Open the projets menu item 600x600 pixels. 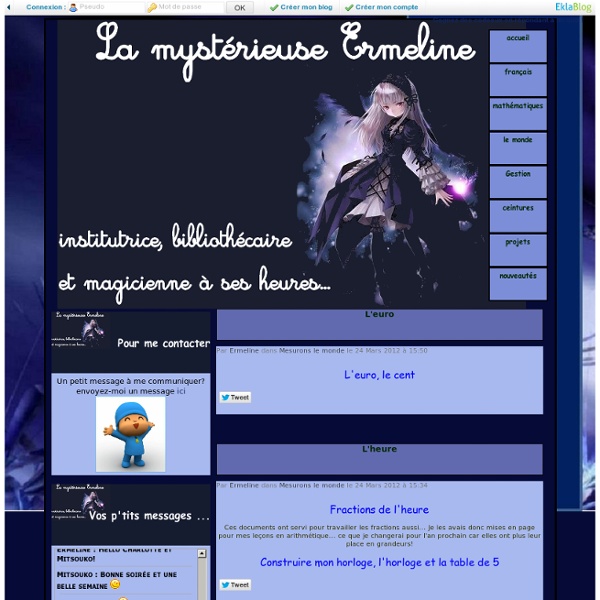(518, 250)
